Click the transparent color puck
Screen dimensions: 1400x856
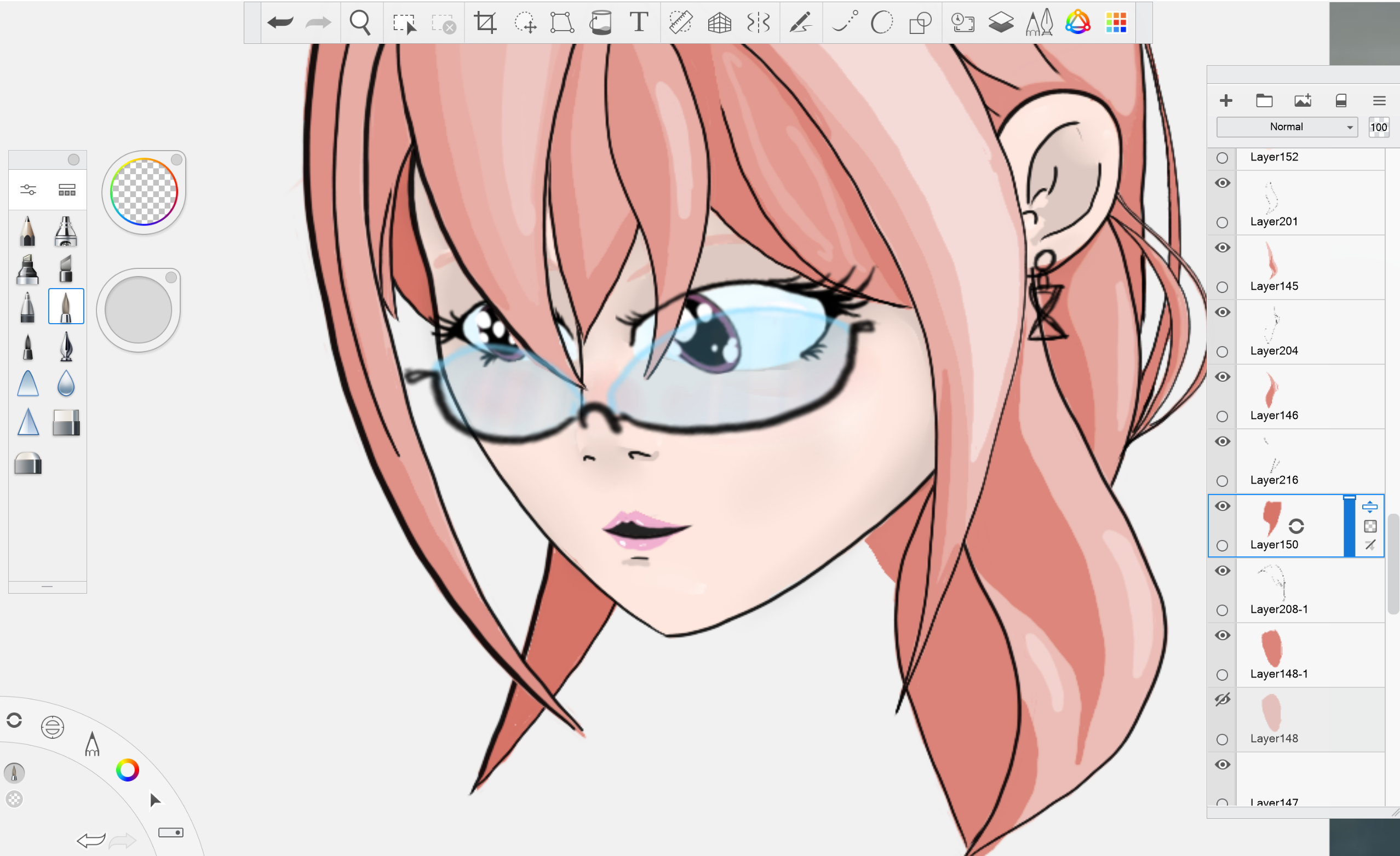144,192
